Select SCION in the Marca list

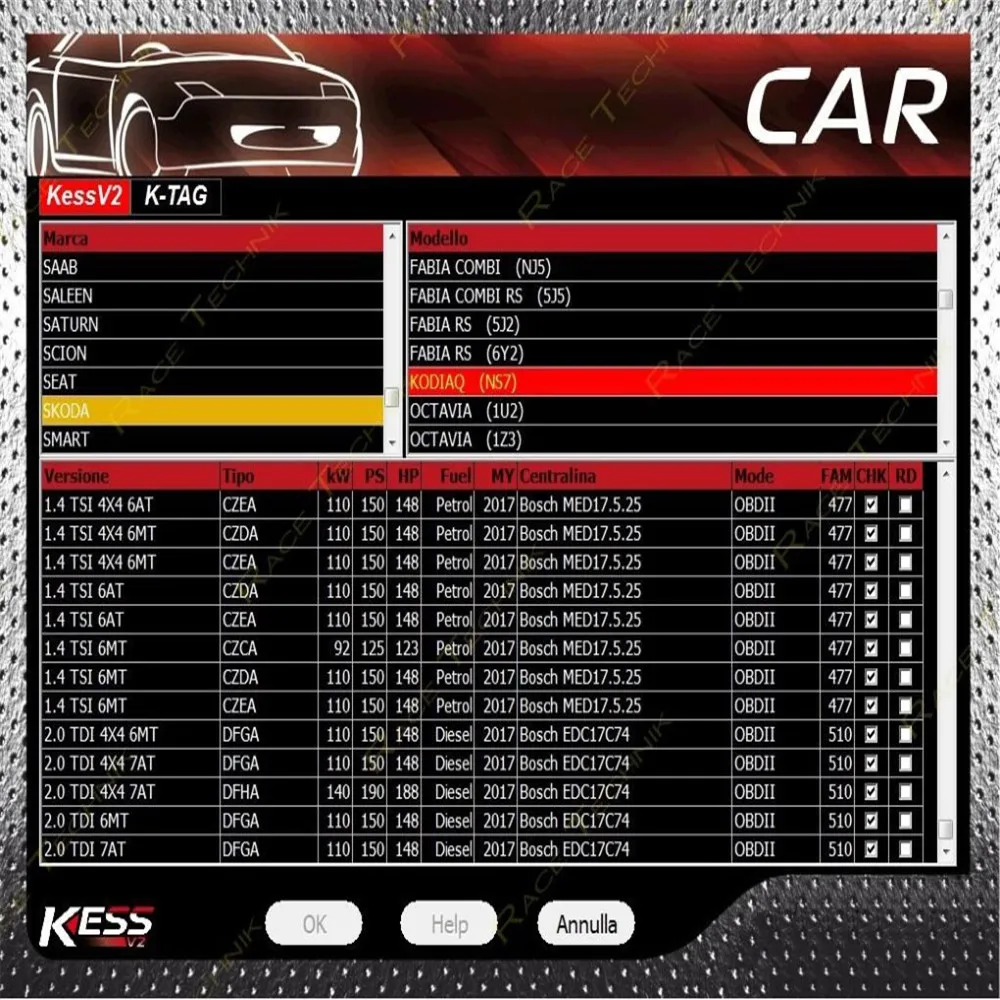tap(212, 353)
